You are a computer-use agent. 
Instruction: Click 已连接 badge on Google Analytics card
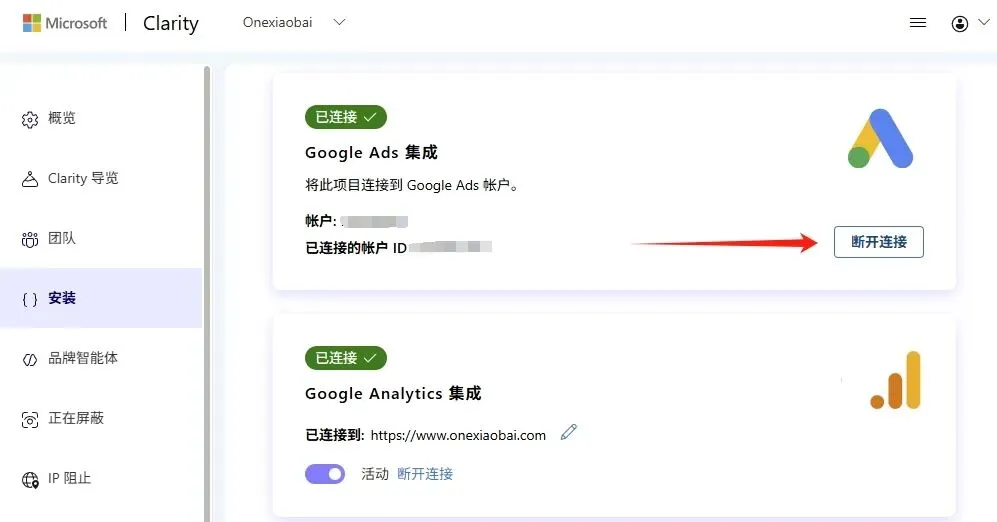tap(346, 358)
